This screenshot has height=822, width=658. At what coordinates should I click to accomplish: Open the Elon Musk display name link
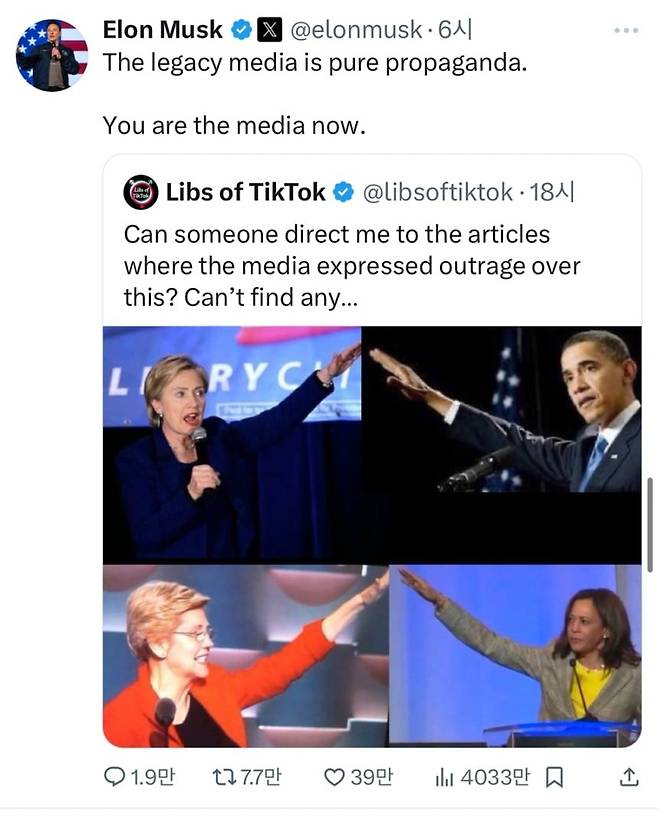[x=162, y=30]
